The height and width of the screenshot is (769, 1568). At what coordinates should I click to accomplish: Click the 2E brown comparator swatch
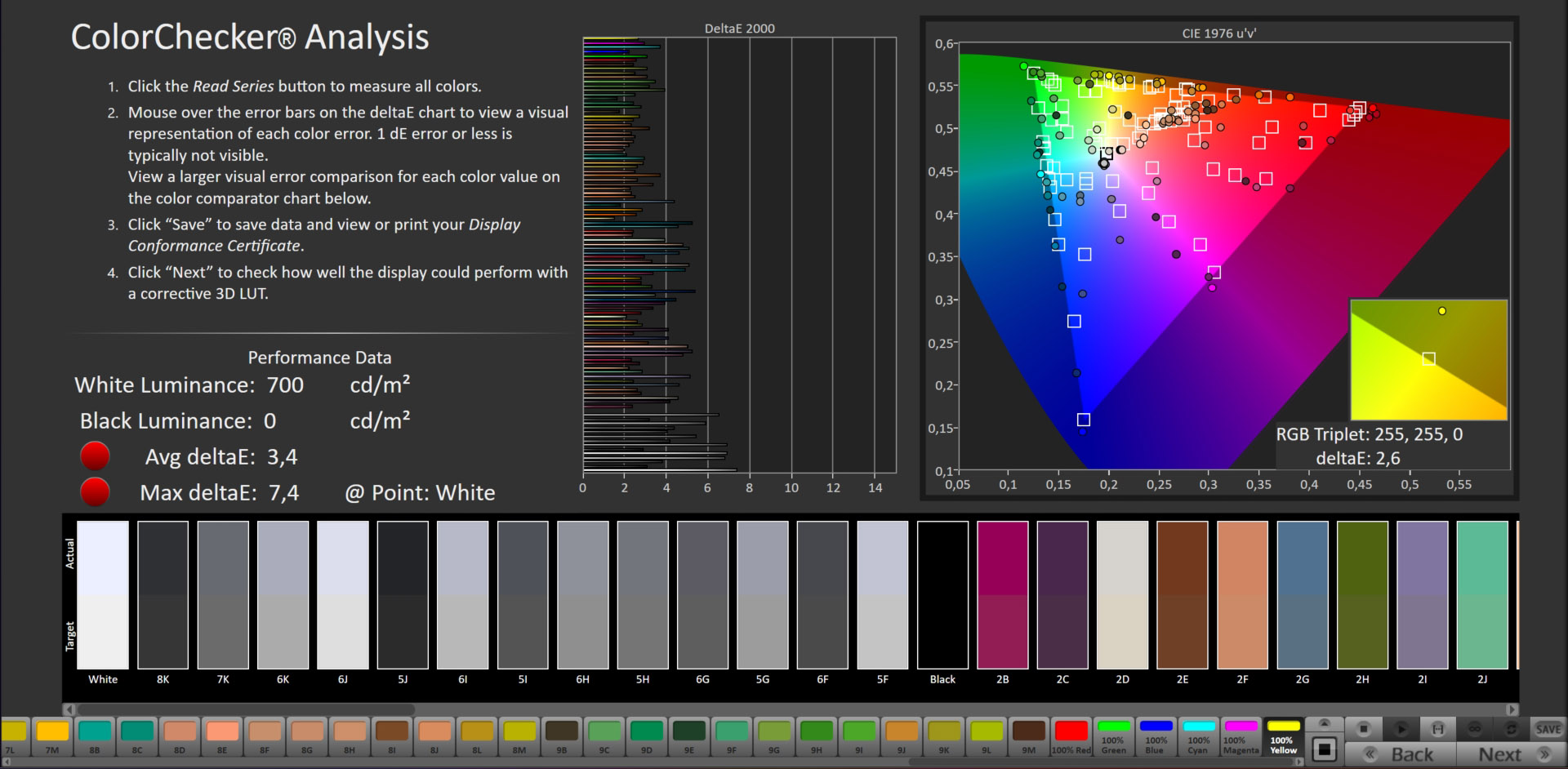coord(1182,595)
